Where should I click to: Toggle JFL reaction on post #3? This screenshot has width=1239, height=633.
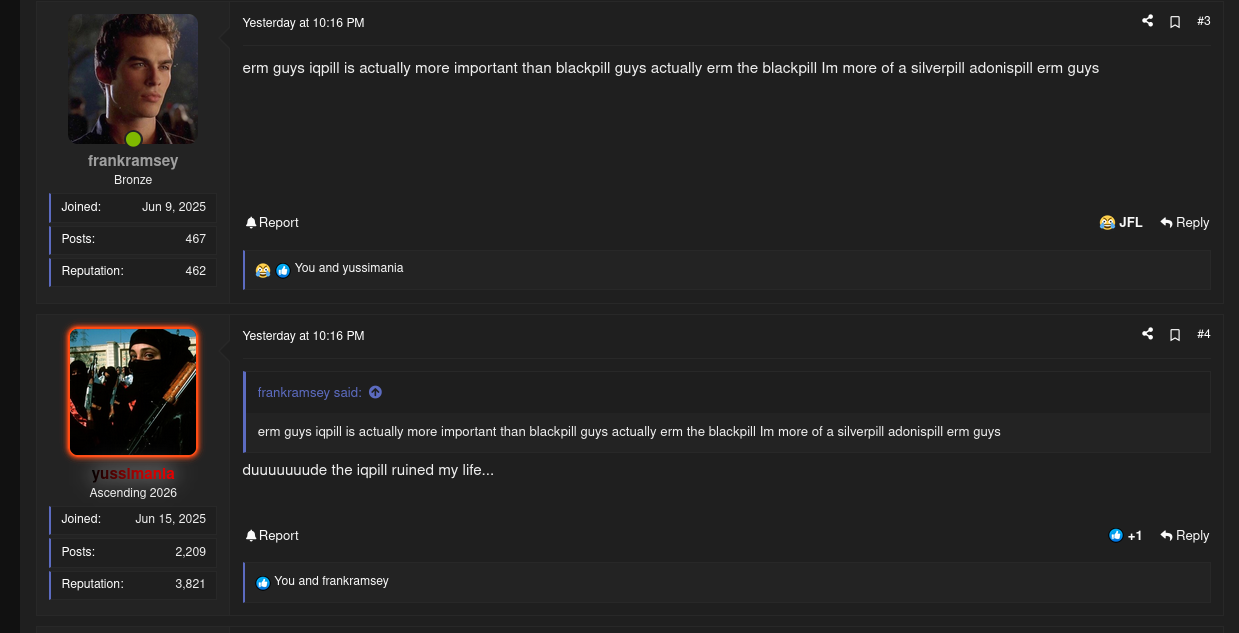coord(1121,223)
